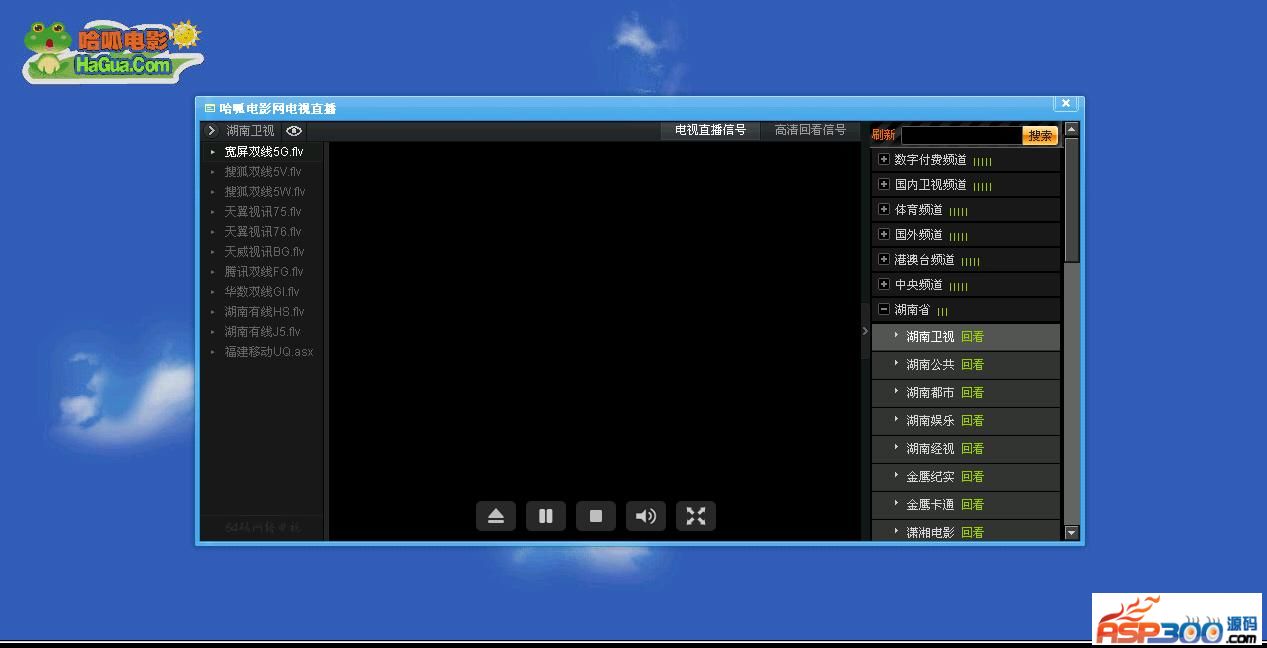The height and width of the screenshot is (648, 1267).
Task: Expand the 数字付费频道 category
Action: (x=883, y=159)
